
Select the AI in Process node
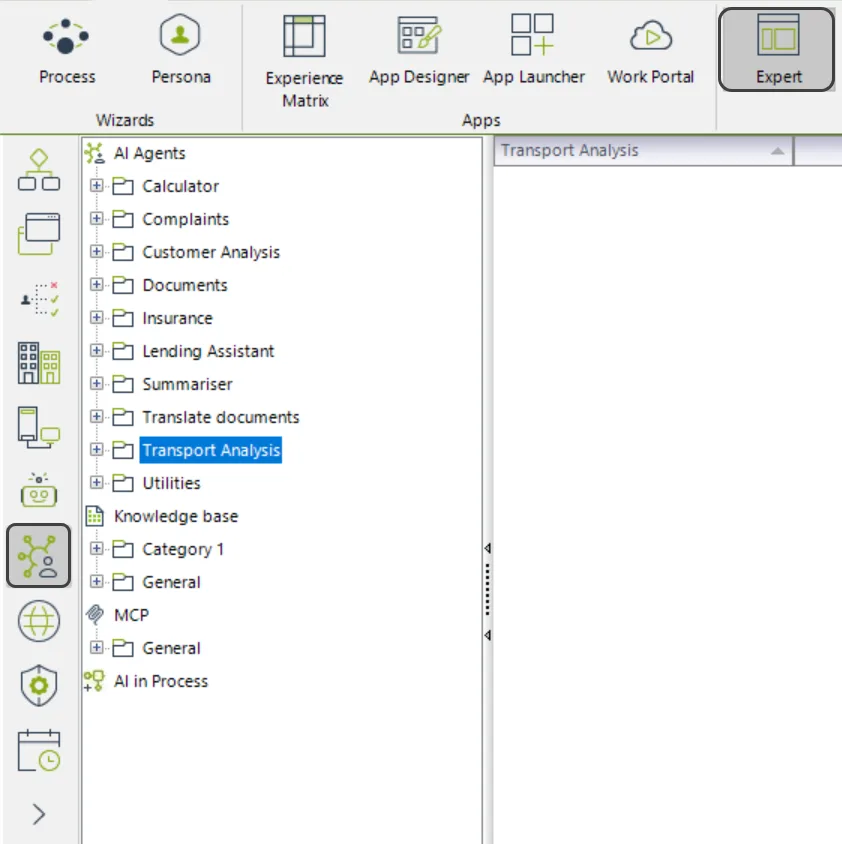(x=160, y=681)
